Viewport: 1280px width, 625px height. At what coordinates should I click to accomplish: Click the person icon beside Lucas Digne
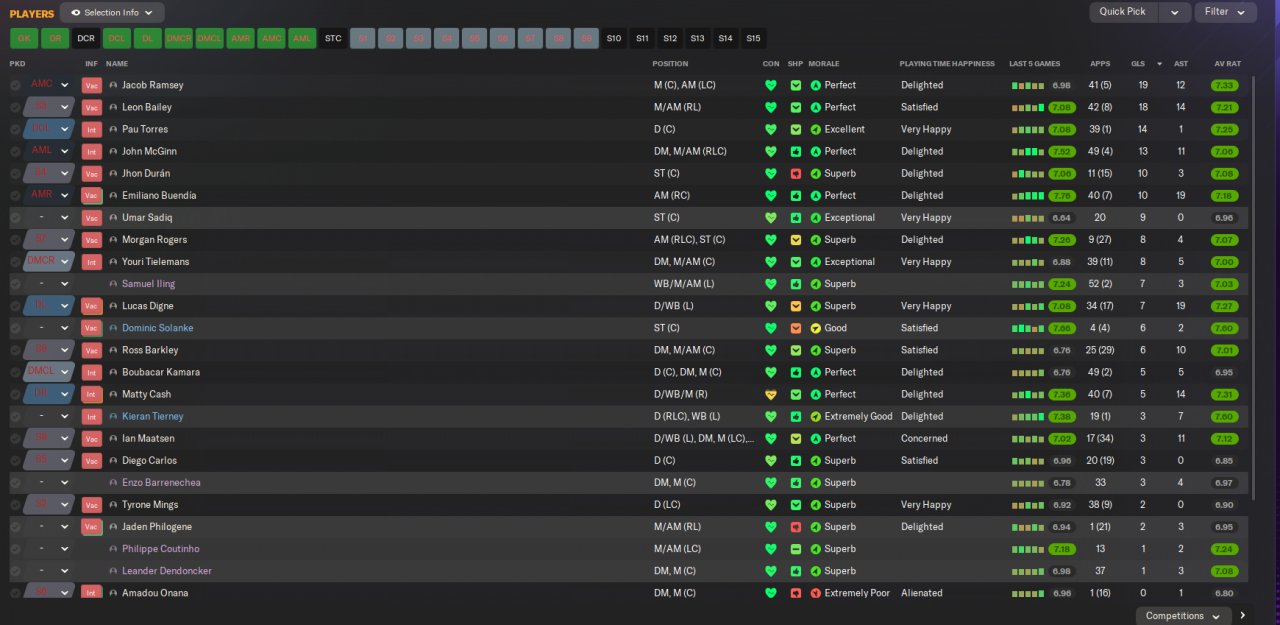pos(113,306)
